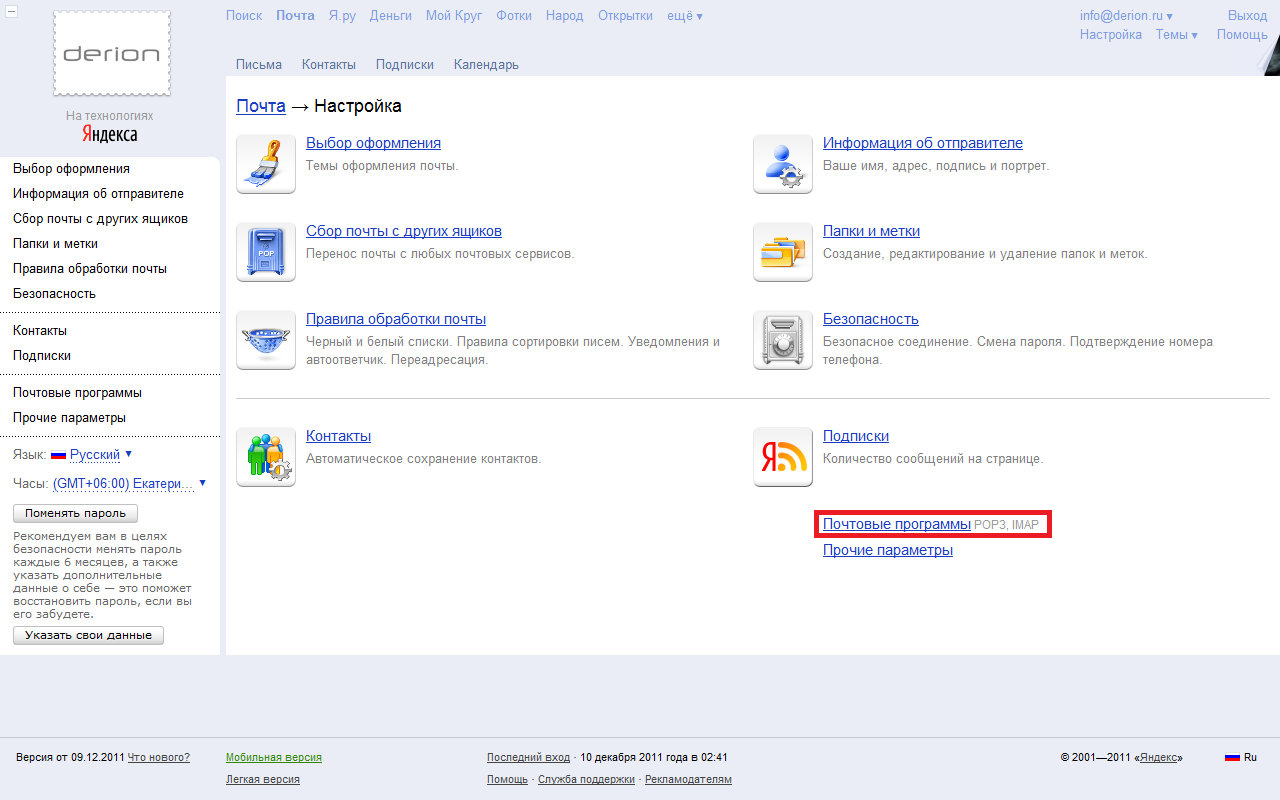Click the contacts people icon
This screenshot has height=800, width=1280.
coord(266,457)
